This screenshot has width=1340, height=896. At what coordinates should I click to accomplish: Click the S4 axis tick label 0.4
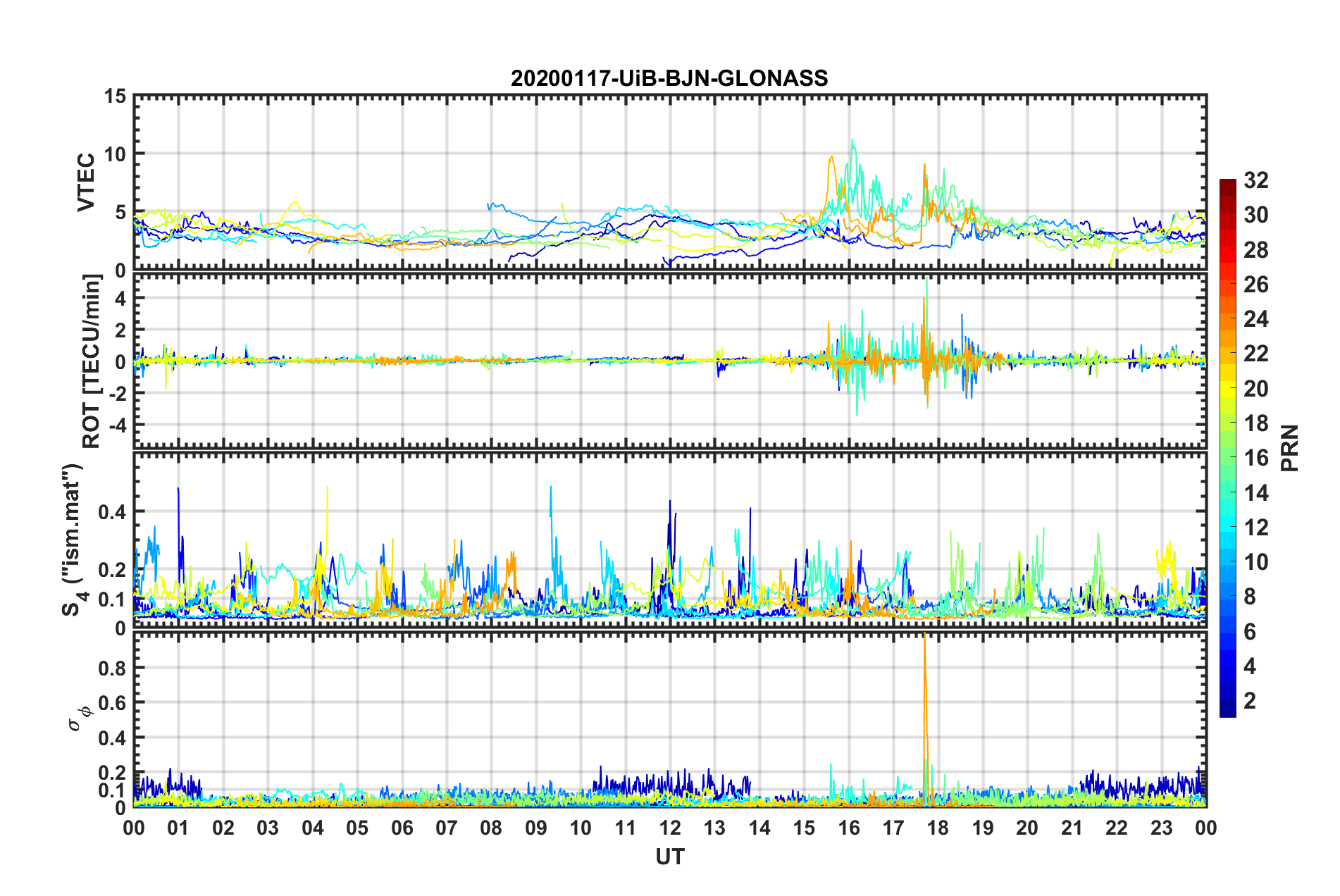111,512
